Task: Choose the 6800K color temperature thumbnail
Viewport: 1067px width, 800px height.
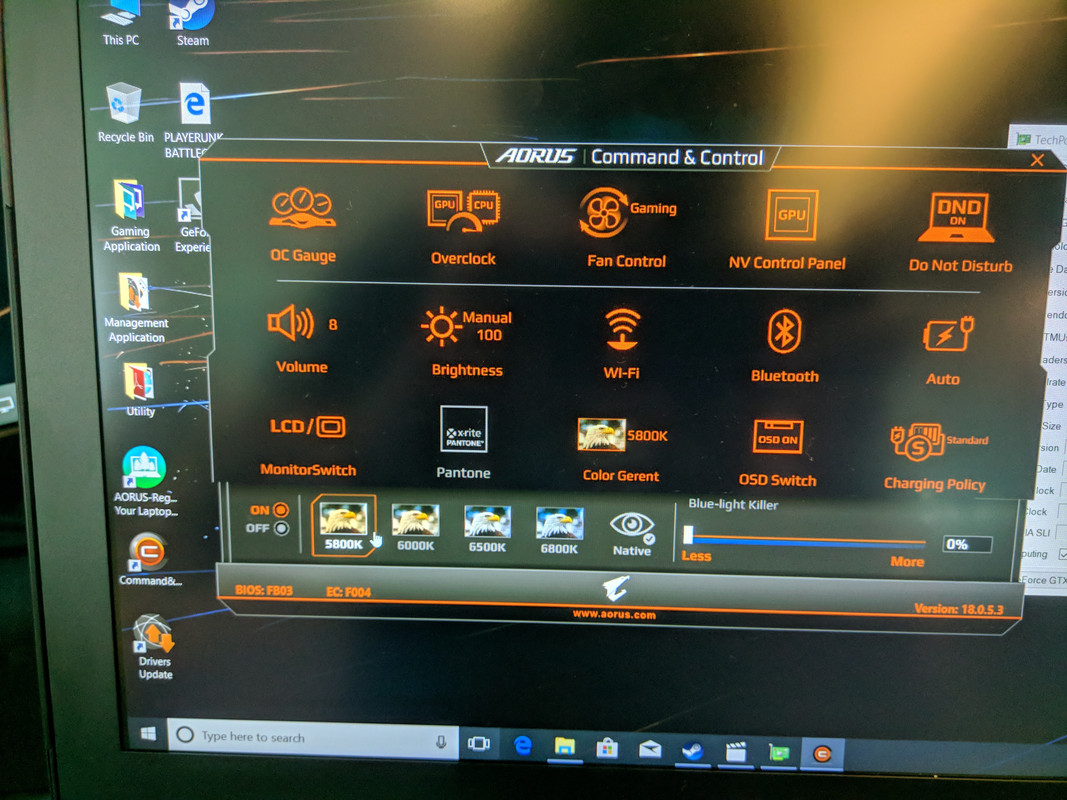Action: point(559,530)
